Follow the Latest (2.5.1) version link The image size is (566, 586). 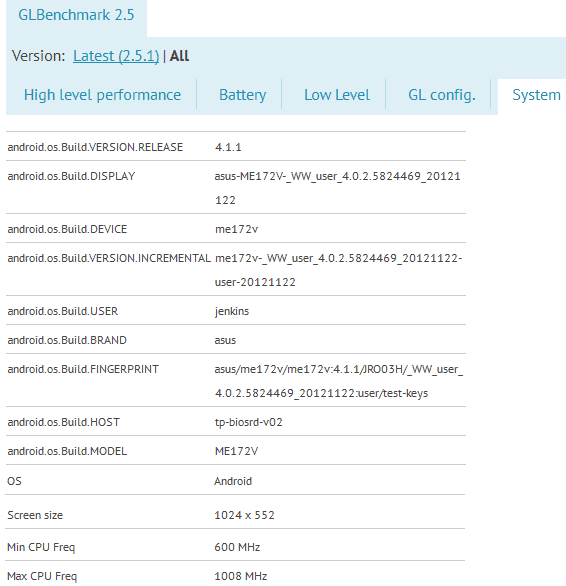(x=116, y=56)
